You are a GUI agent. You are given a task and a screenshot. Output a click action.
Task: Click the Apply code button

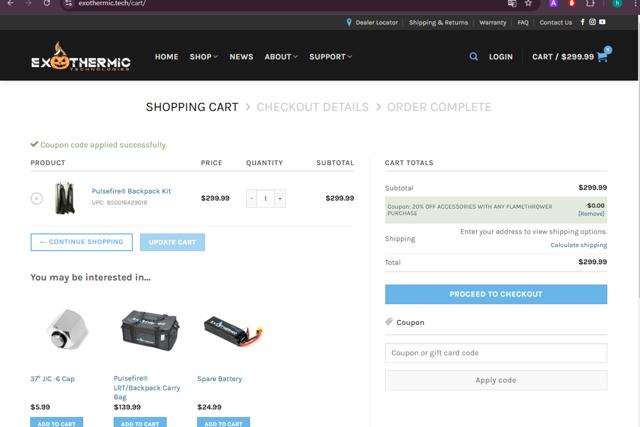pos(496,380)
